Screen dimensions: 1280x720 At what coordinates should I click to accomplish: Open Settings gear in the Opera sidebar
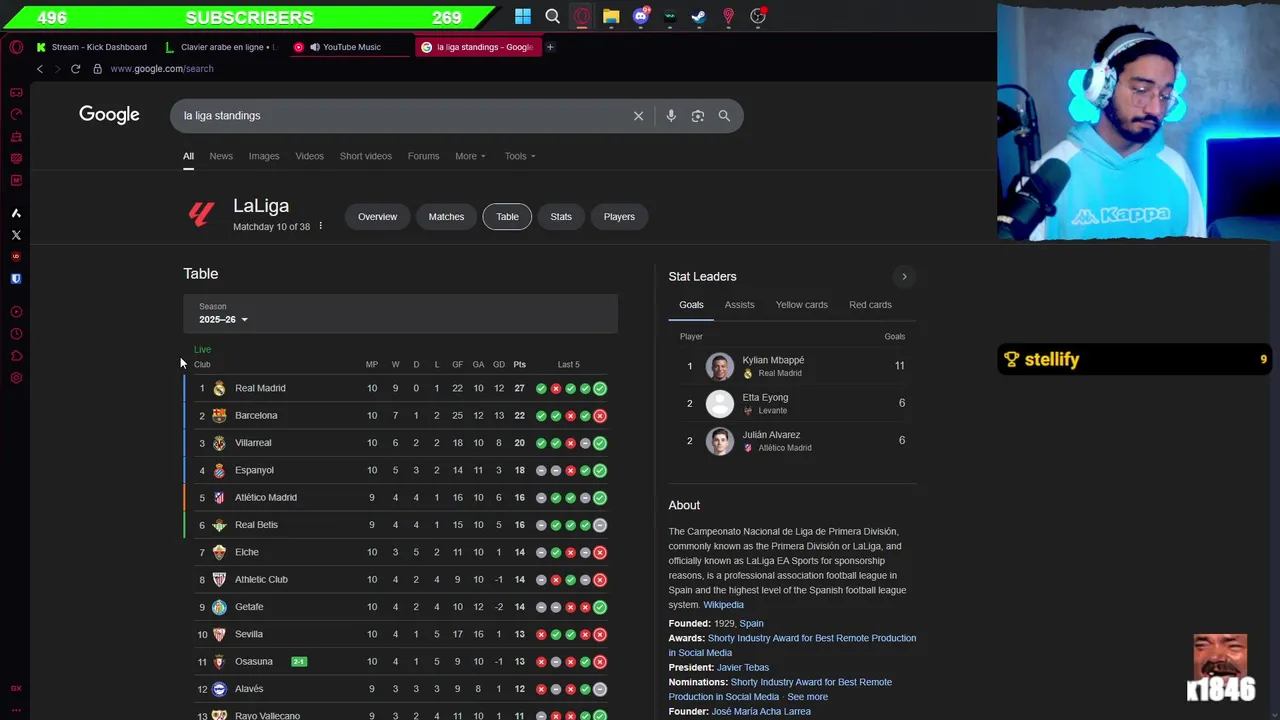click(16, 378)
